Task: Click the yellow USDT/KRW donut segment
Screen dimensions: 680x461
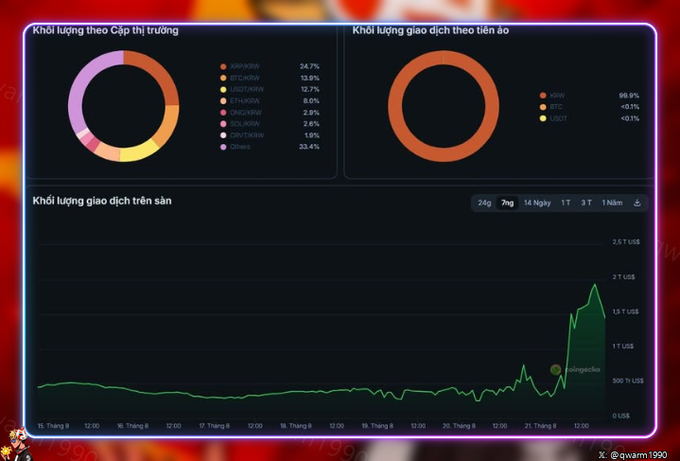Action: (138, 152)
